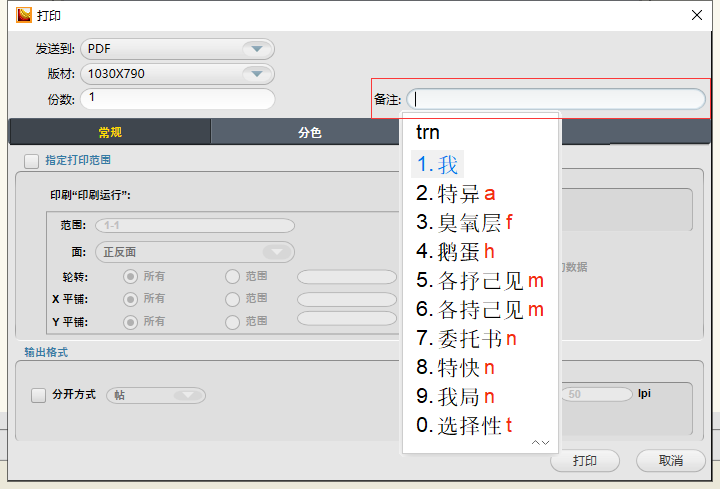
Task: Open the 面 正反面 dropdown
Action: pyautogui.click(x=273, y=252)
